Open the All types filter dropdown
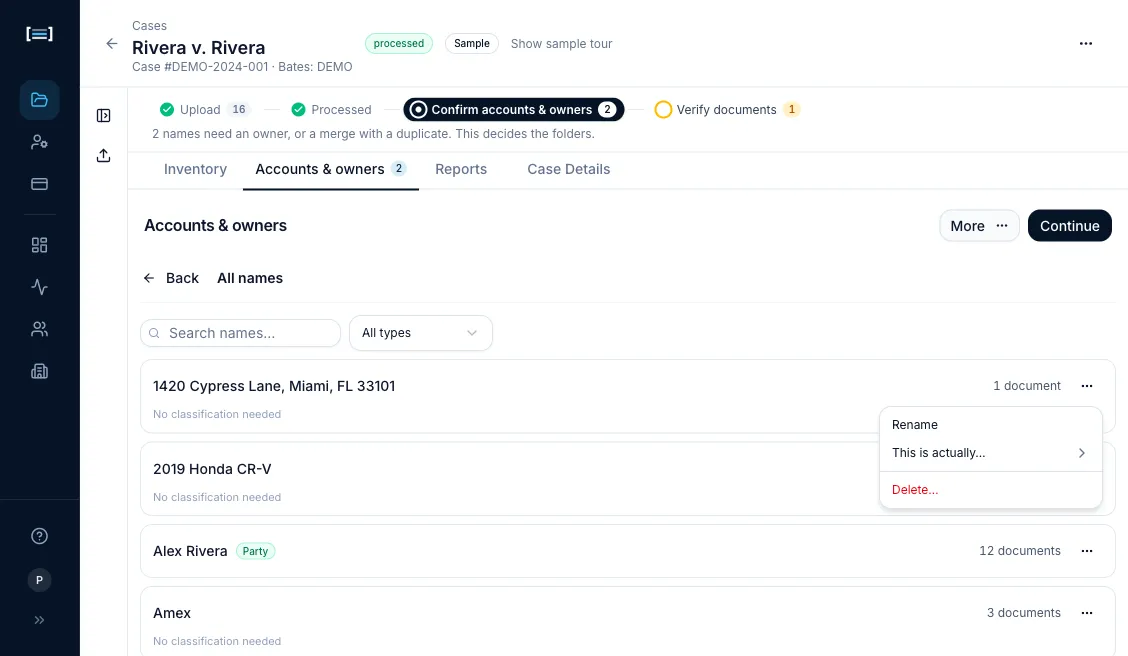The image size is (1128, 656). (x=421, y=333)
